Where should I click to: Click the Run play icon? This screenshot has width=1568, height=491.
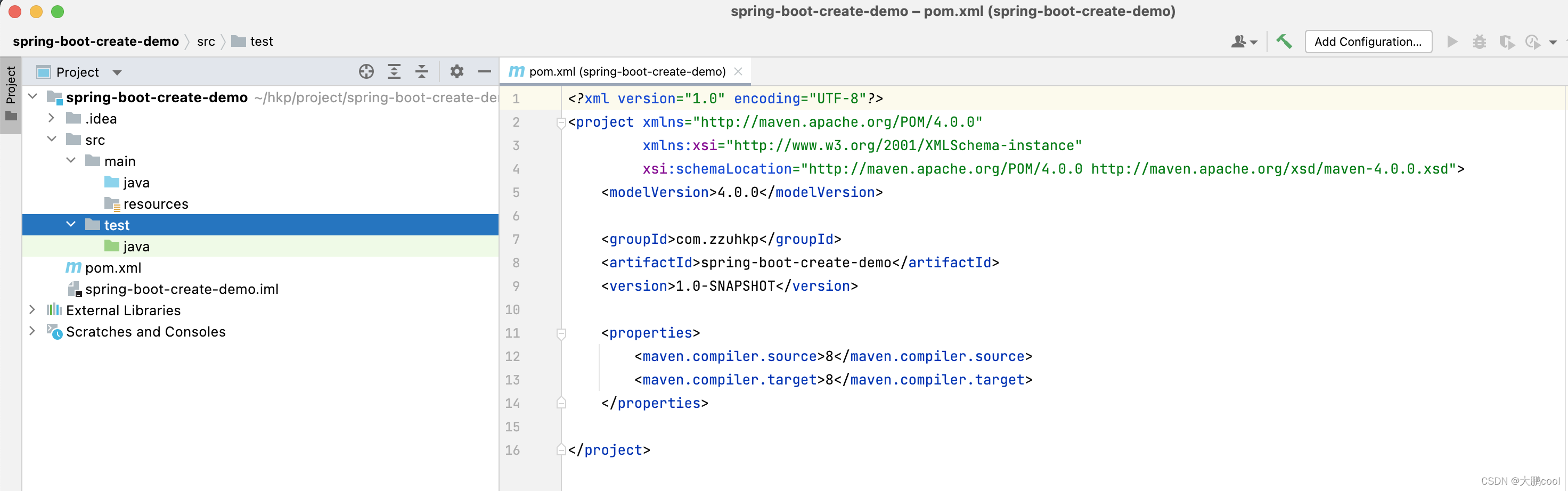click(x=1452, y=42)
